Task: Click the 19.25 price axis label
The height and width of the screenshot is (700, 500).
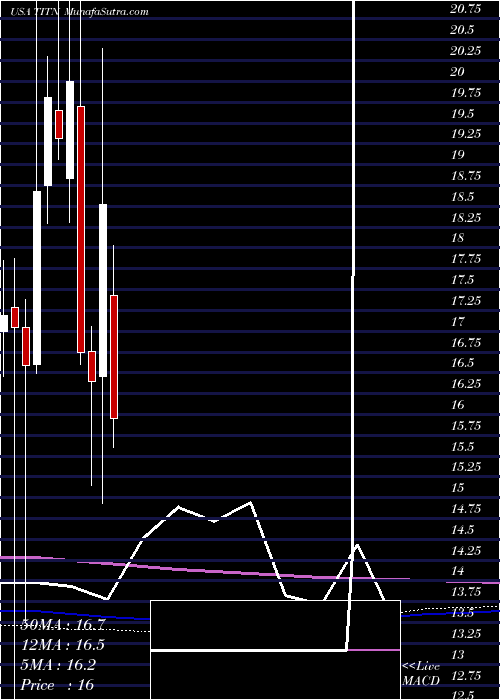Action: click(465, 134)
